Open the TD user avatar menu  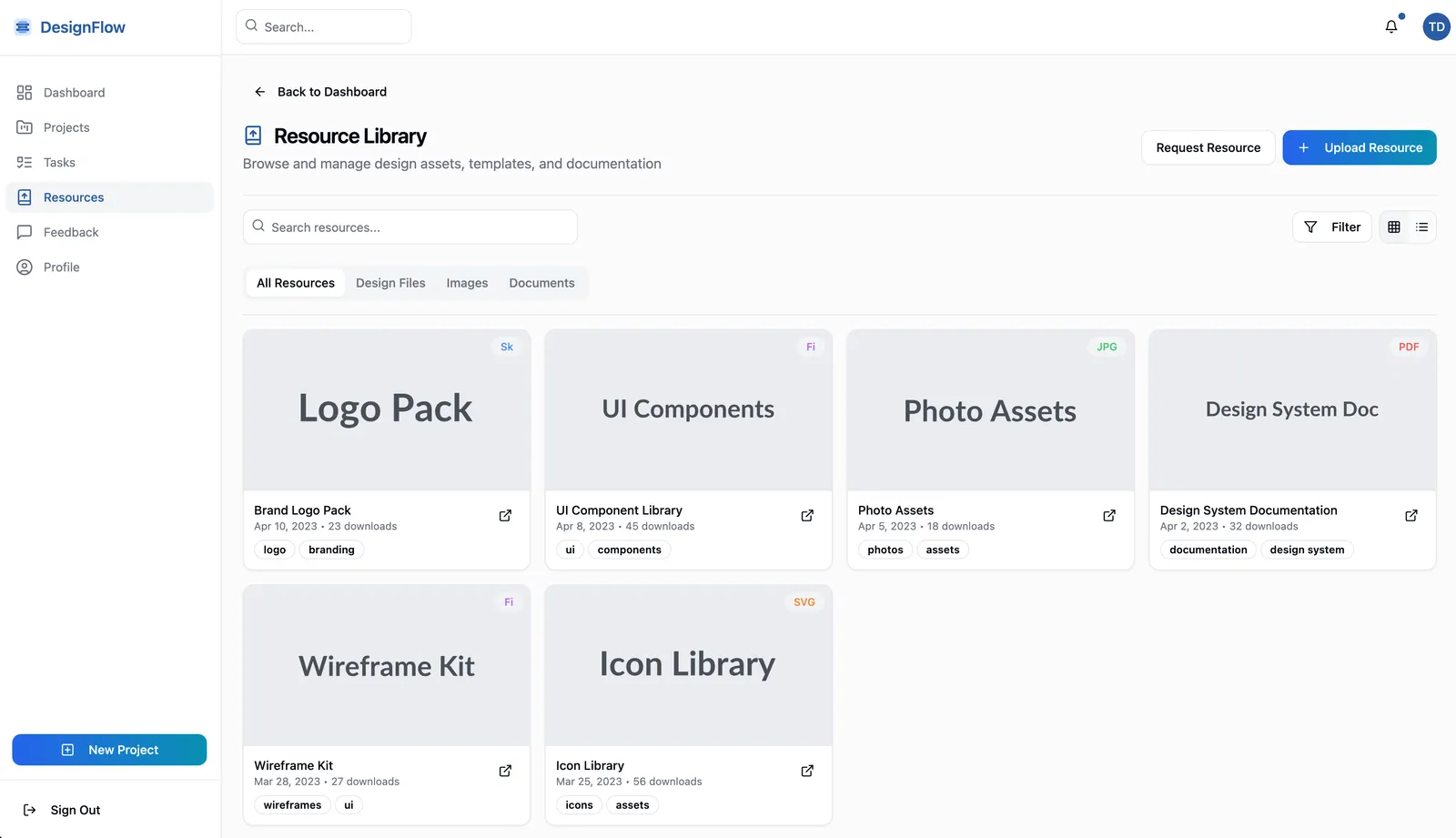point(1436,26)
